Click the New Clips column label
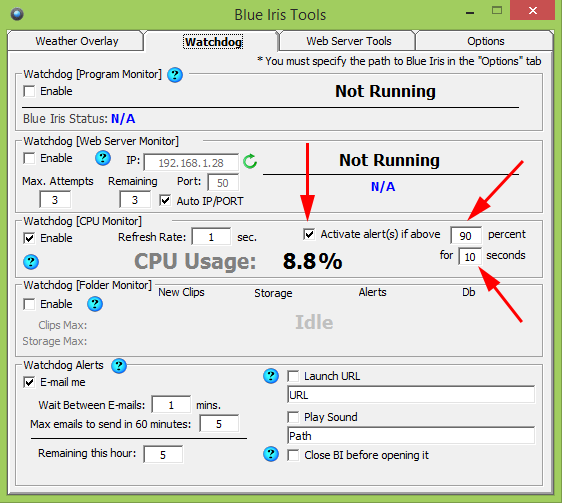 click(181, 292)
